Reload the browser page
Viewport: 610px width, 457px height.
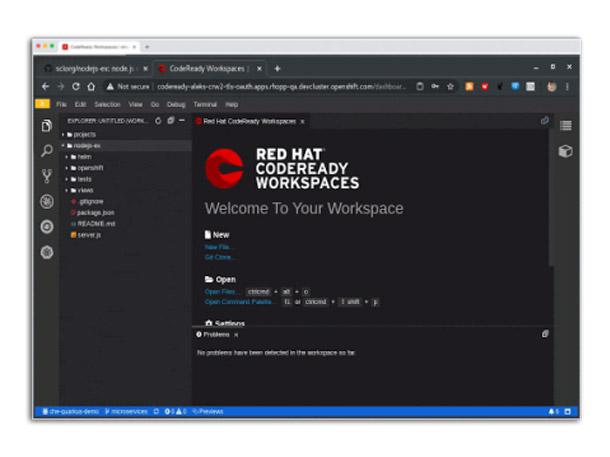[x=76, y=86]
